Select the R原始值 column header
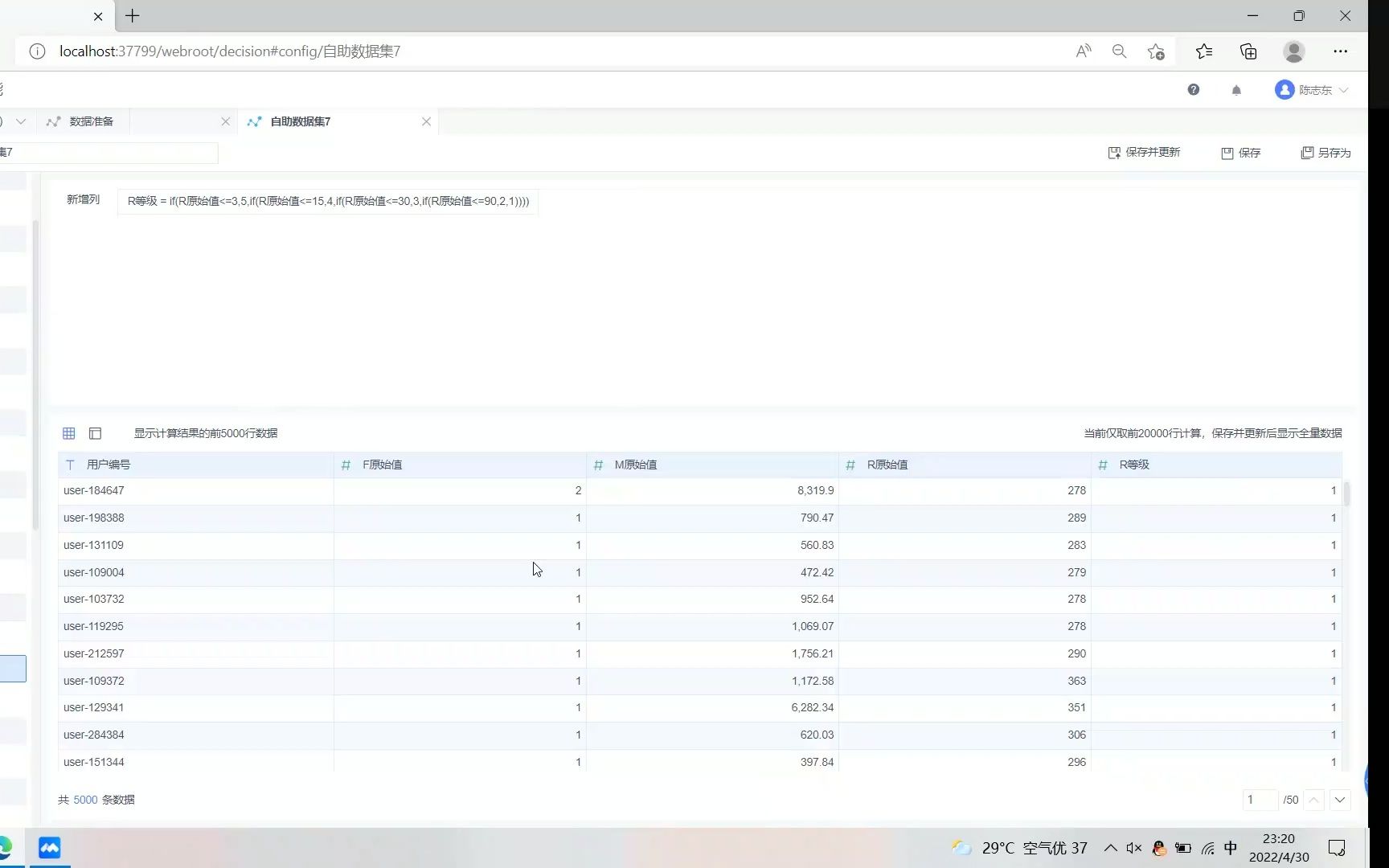 click(965, 465)
